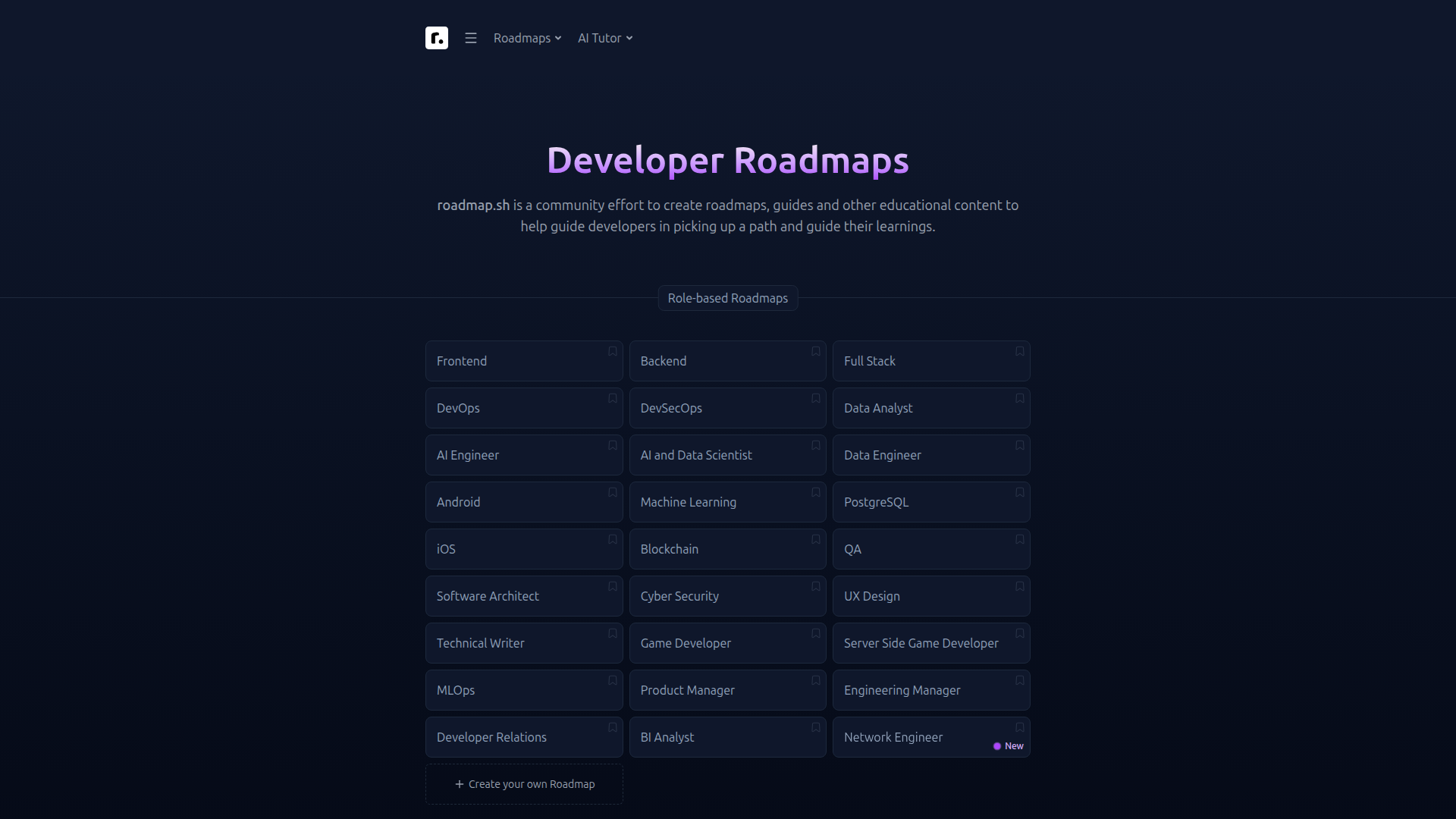This screenshot has height=819, width=1456.
Task: Bookmark the iOS roadmap
Action: coord(613,539)
